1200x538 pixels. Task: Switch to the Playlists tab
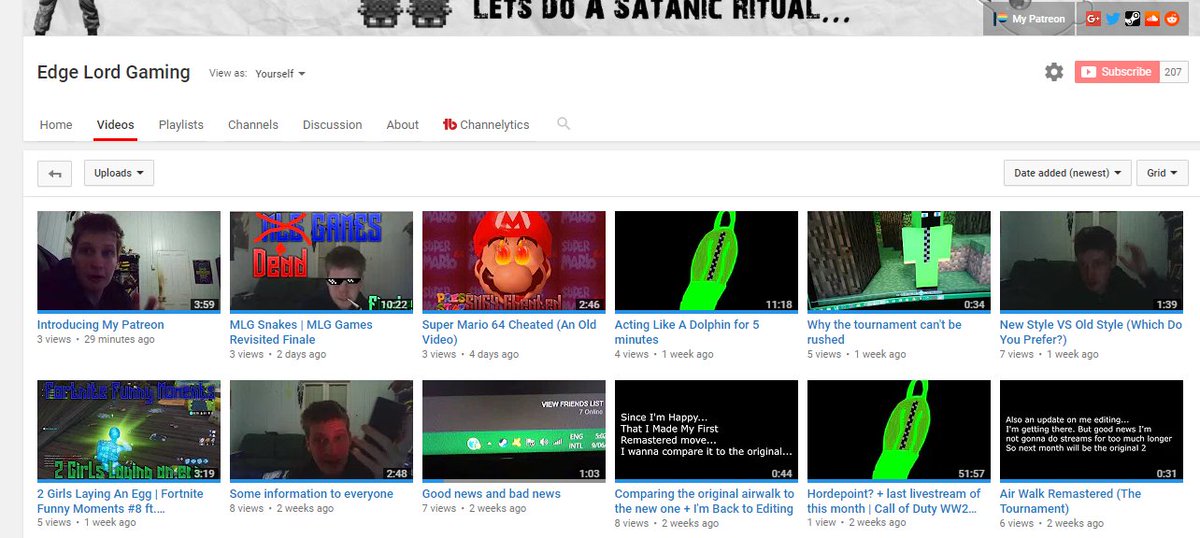[x=181, y=125]
